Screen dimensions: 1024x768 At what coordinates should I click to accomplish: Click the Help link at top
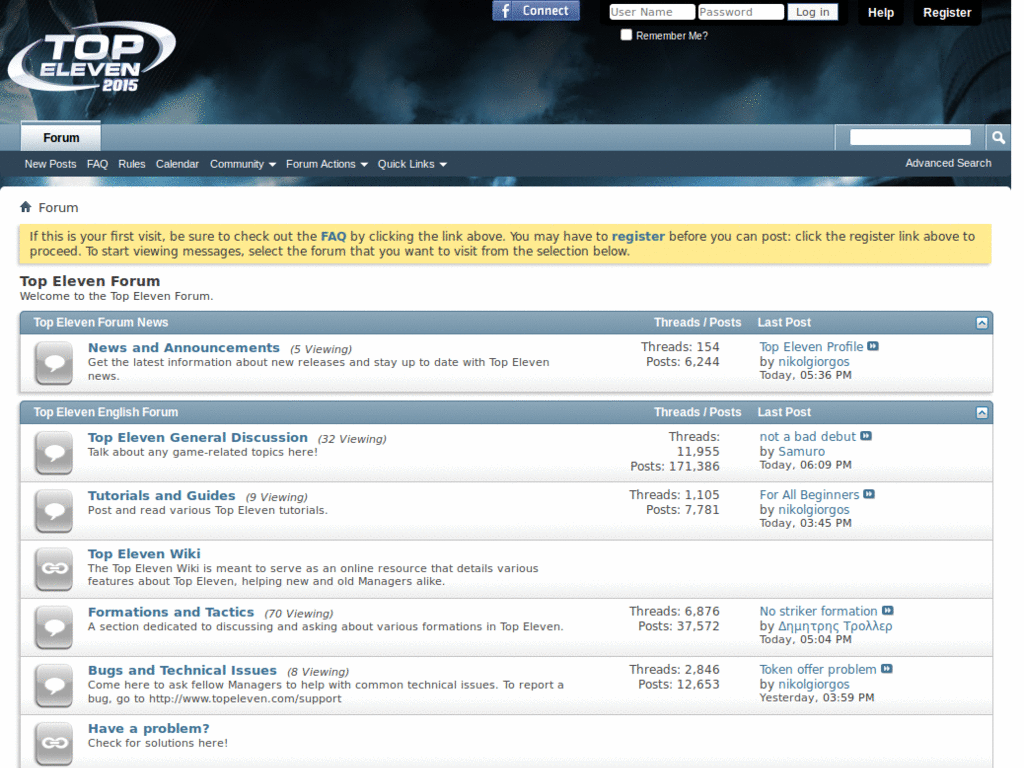880,12
